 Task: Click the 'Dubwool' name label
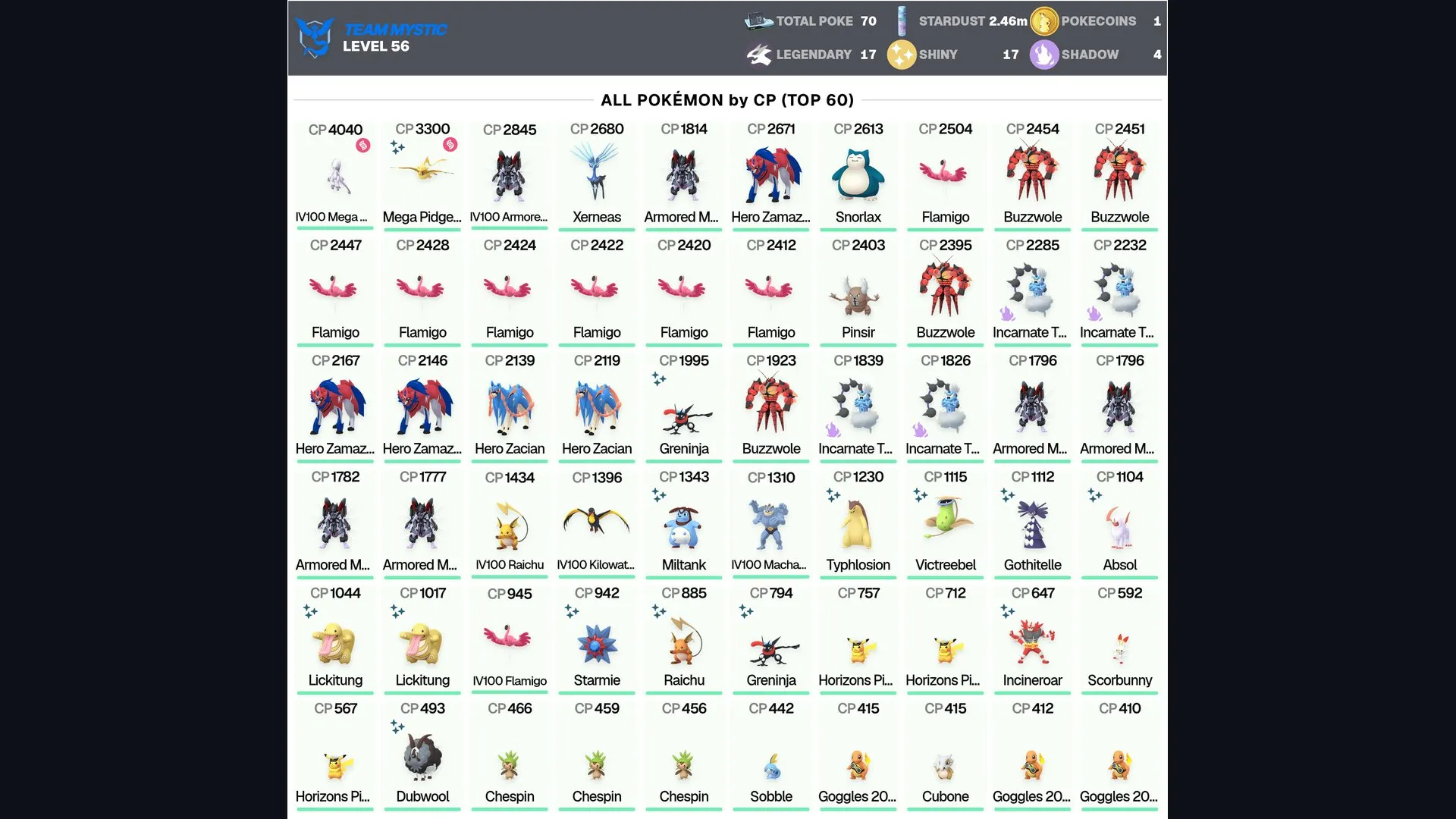(x=422, y=796)
